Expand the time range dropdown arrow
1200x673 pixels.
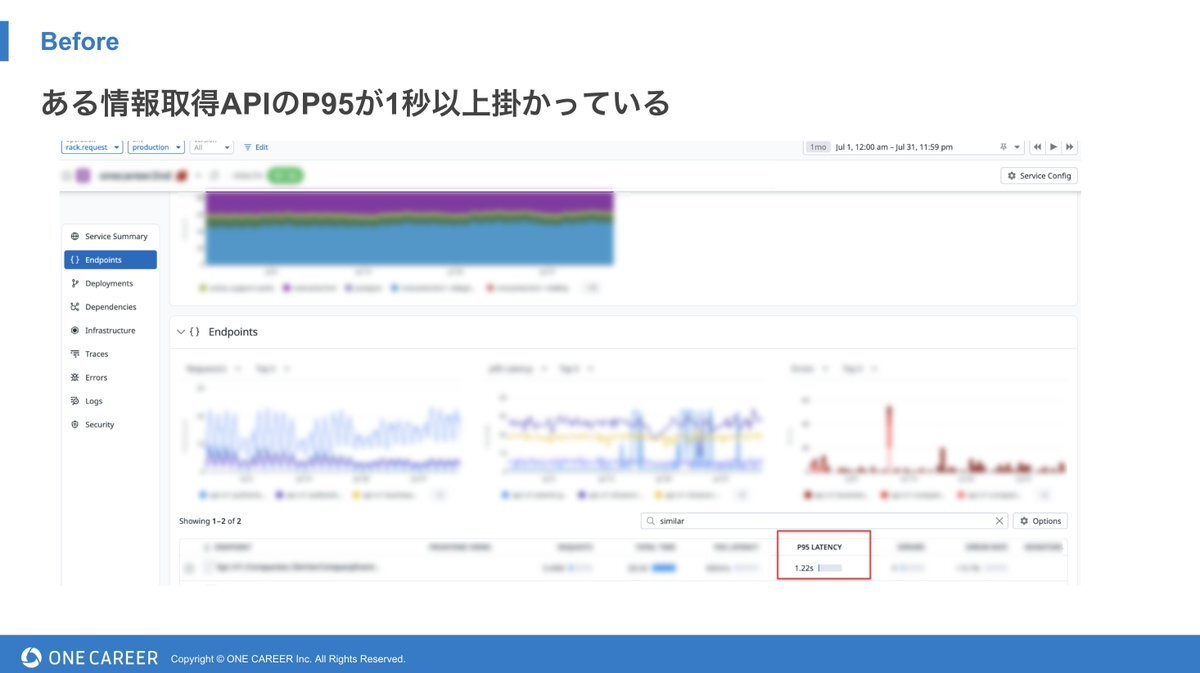click(1017, 147)
